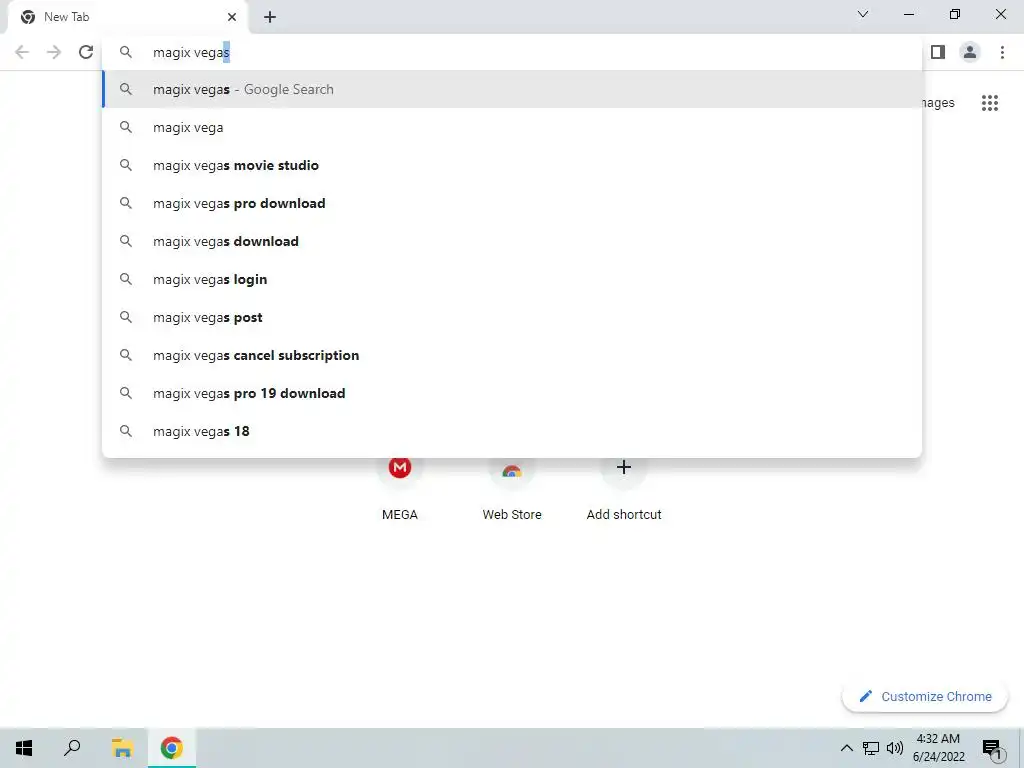The image size is (1024, 768).
Task: Open the profile avatar icon
Action: tap(970, 52)
